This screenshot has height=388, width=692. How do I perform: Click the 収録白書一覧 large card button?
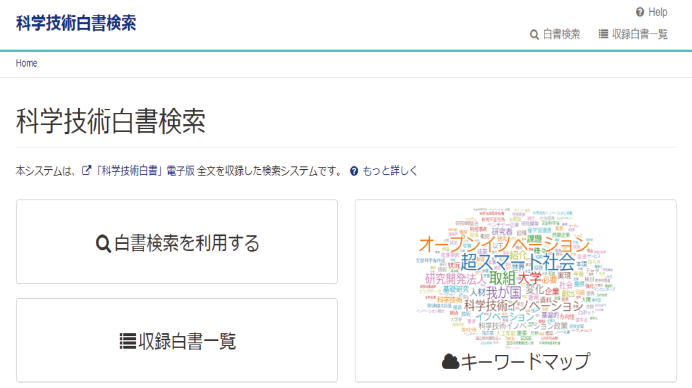[x=177, y=340]
